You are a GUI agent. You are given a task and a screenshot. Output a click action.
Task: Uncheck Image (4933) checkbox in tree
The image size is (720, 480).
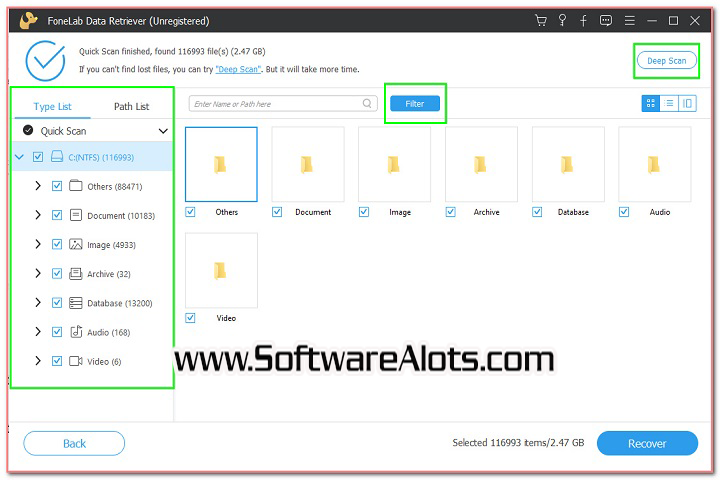(x=57, y=244)
